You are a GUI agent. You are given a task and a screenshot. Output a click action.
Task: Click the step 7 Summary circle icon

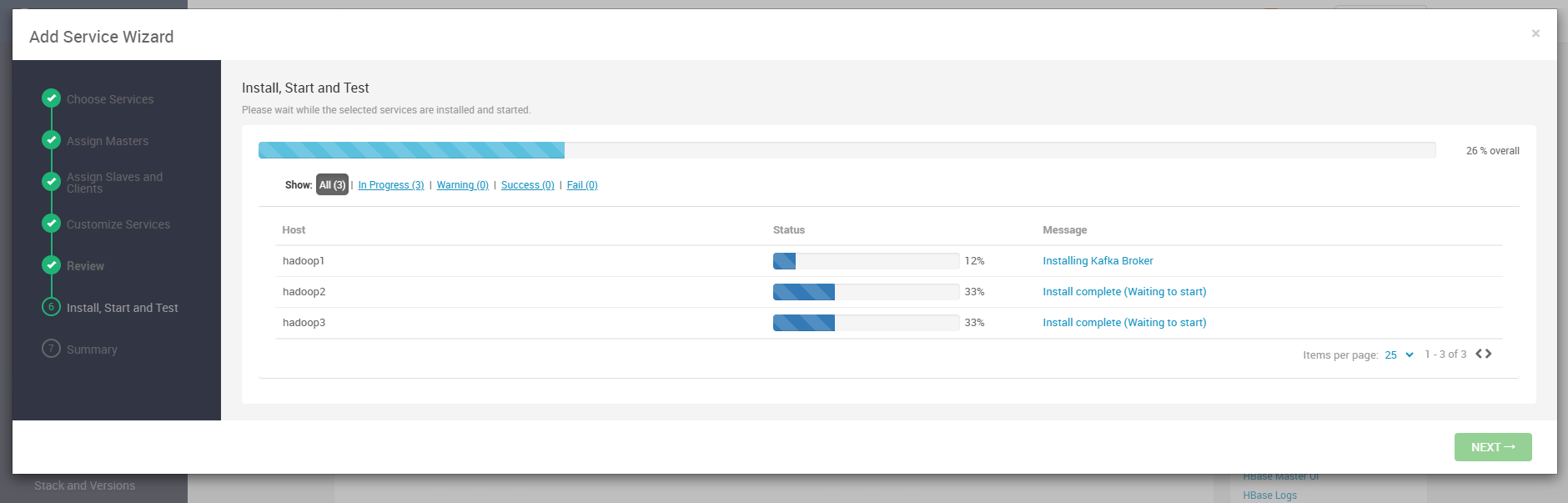(51, 349)
